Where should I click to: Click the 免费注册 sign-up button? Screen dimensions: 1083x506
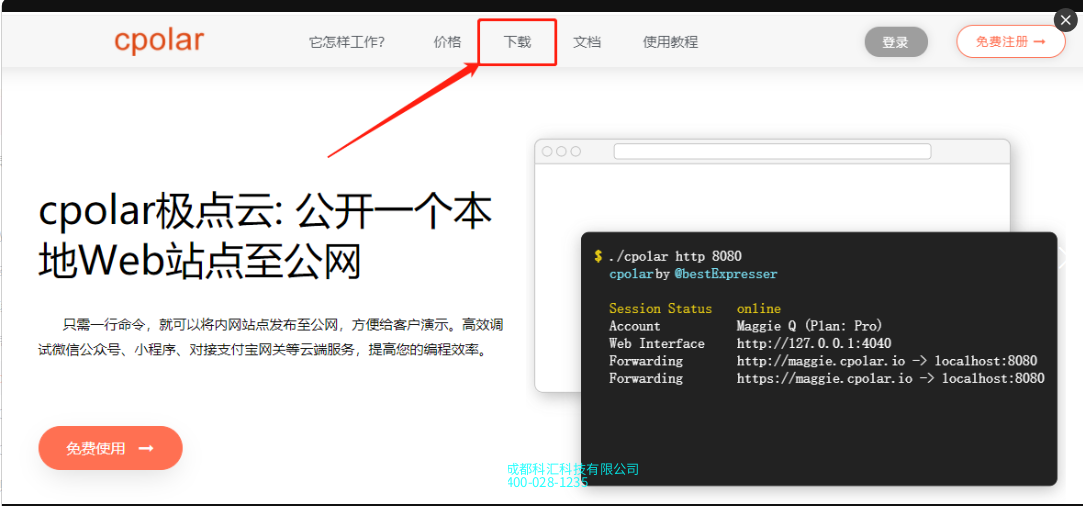coord(1011,41)
